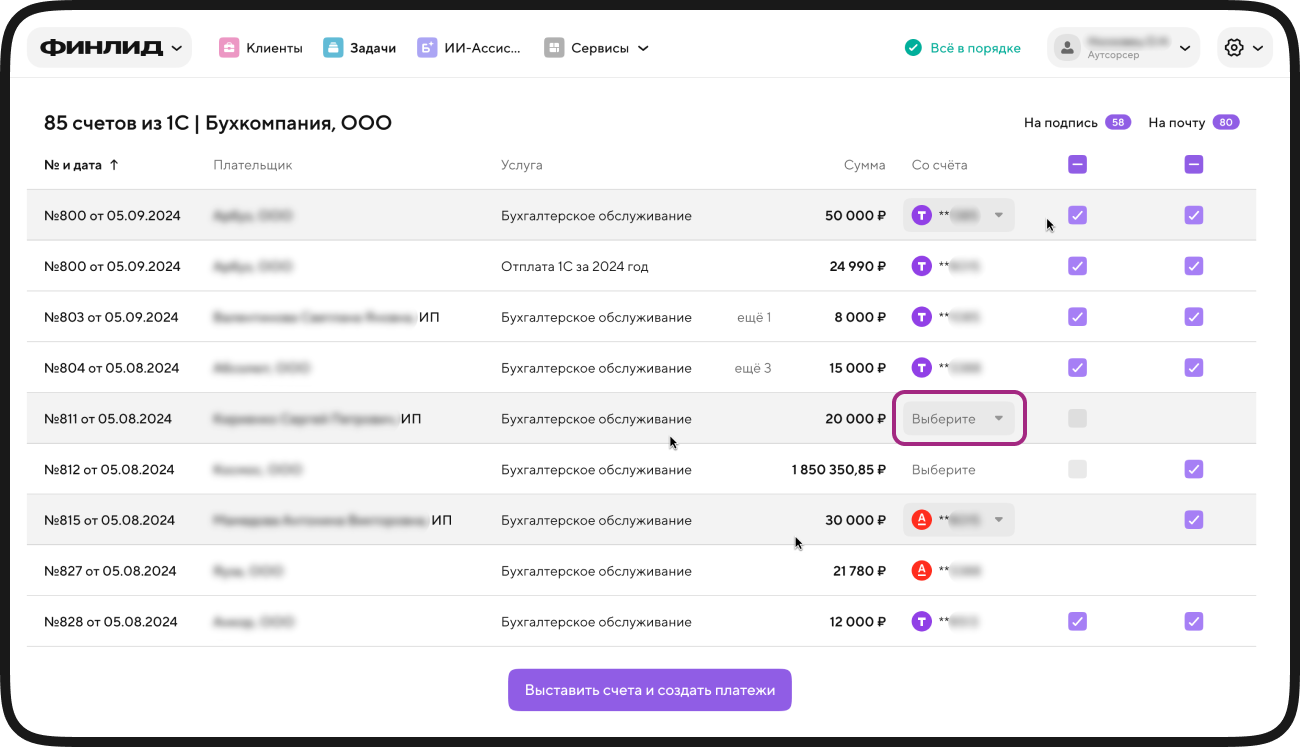
Task: Click 'Выберите' account text for invoice №812
Action: point(943,469)
